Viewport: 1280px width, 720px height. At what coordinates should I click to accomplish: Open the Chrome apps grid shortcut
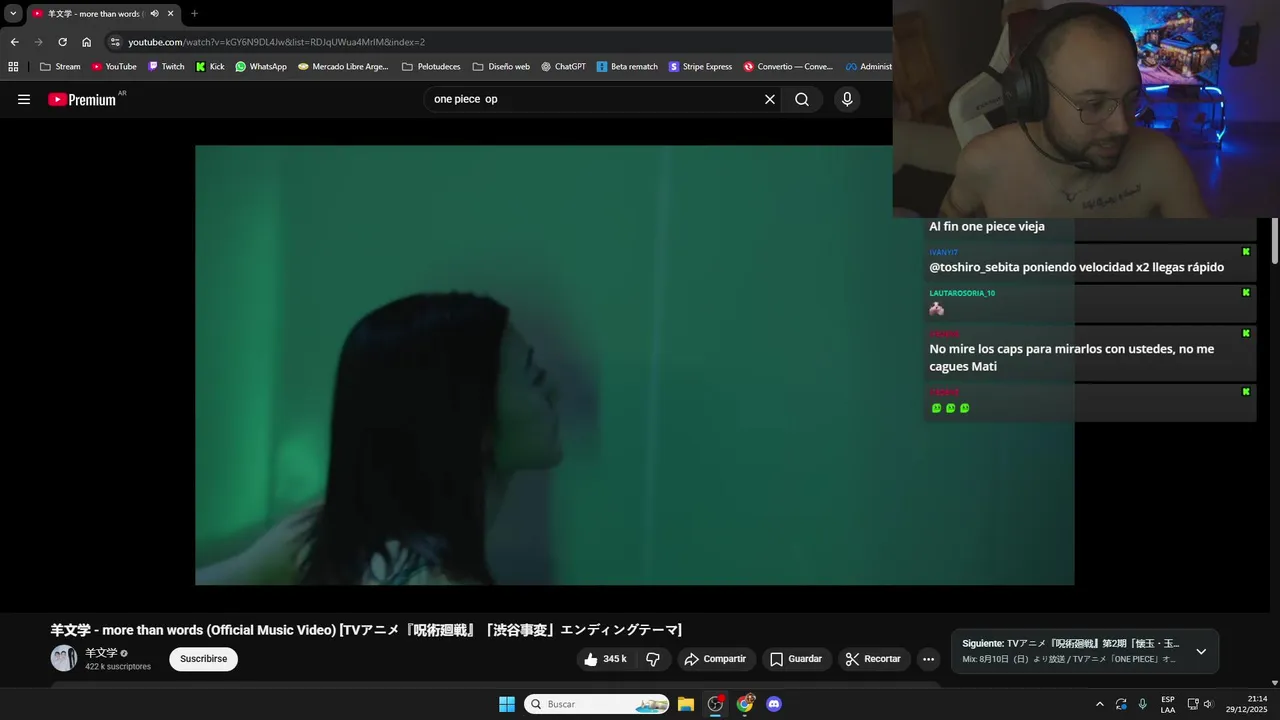[13, 67]
